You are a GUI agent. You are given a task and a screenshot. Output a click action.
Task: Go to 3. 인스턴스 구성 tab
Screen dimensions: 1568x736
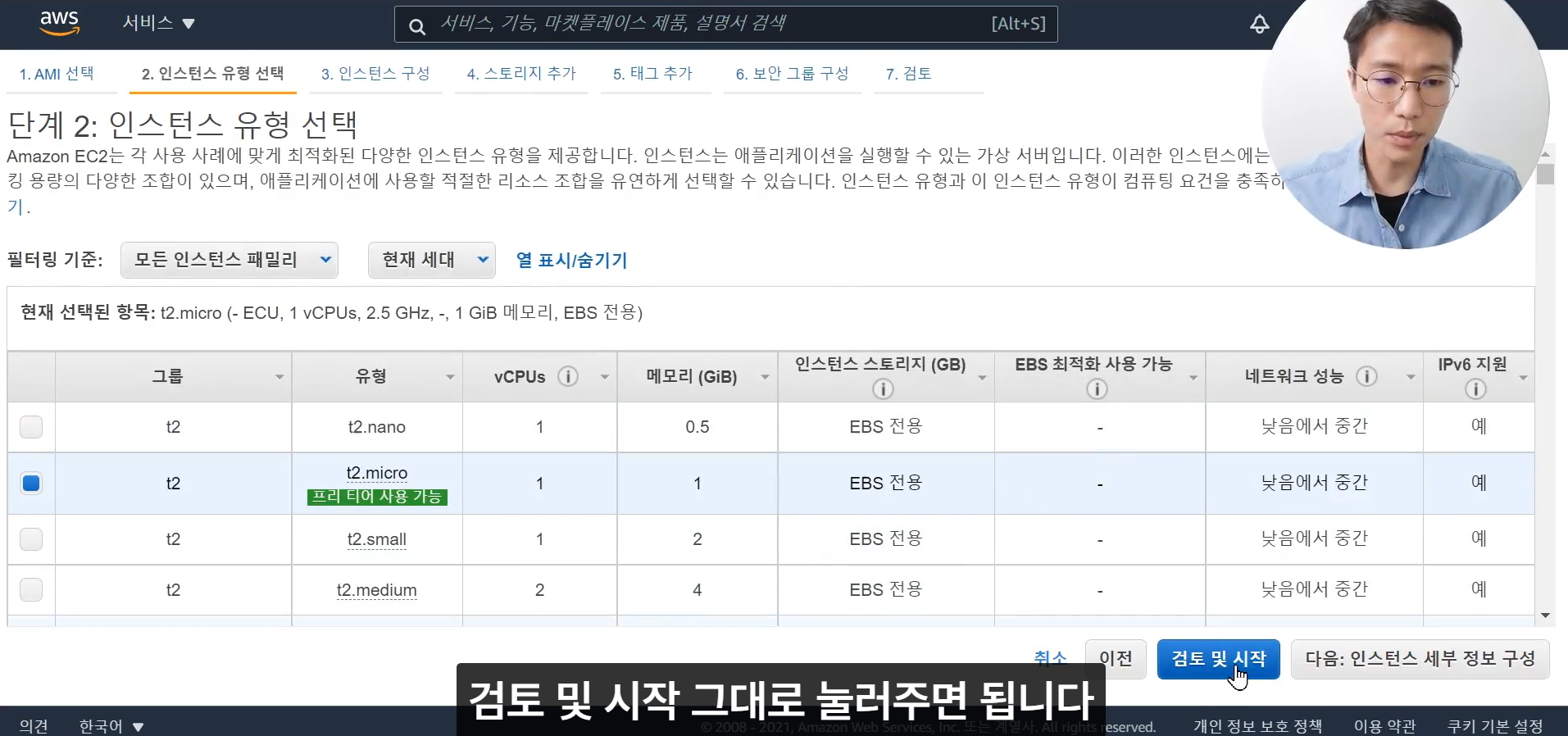(375, 74)
